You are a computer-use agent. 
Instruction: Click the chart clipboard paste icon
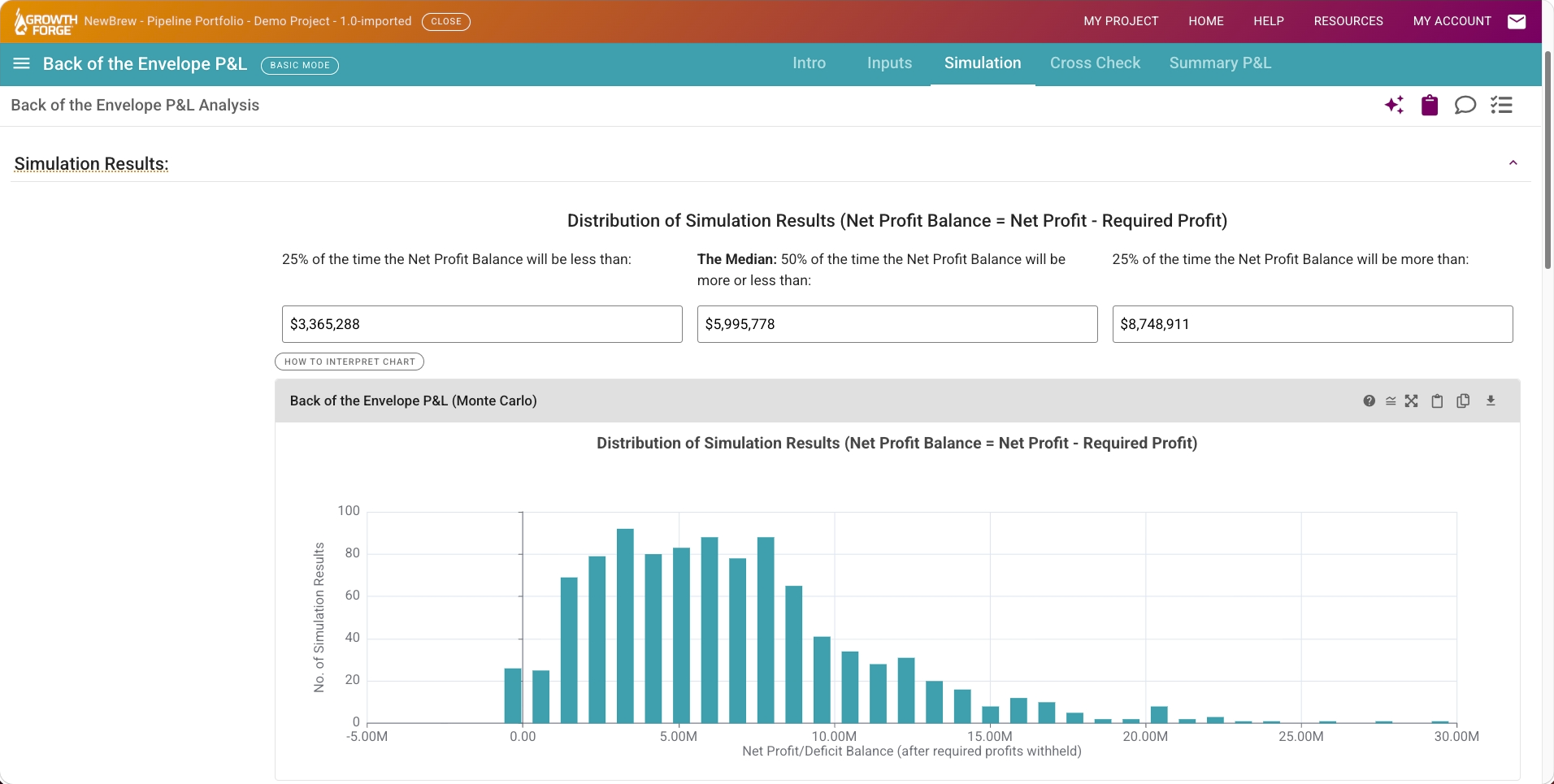(1437, 401)
